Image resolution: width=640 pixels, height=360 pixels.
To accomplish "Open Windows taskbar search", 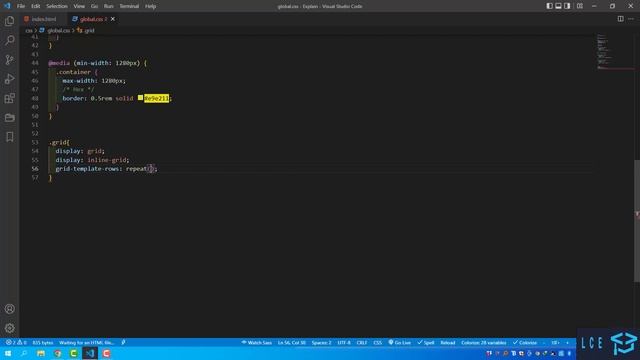I will click(x=24, y=353).
